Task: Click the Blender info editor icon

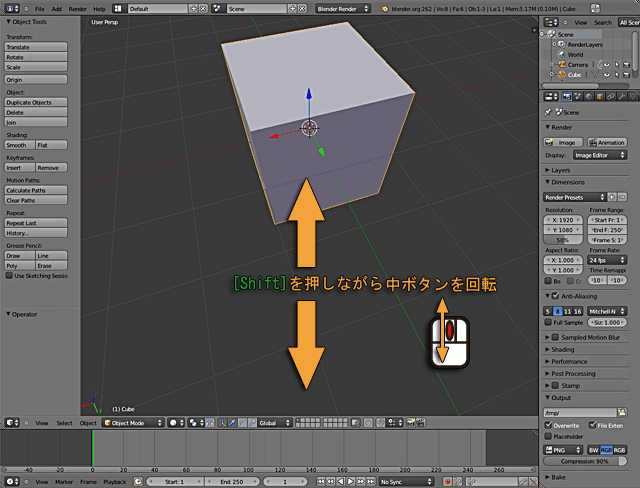Action: pyautogui.click(x=8, y=8)
